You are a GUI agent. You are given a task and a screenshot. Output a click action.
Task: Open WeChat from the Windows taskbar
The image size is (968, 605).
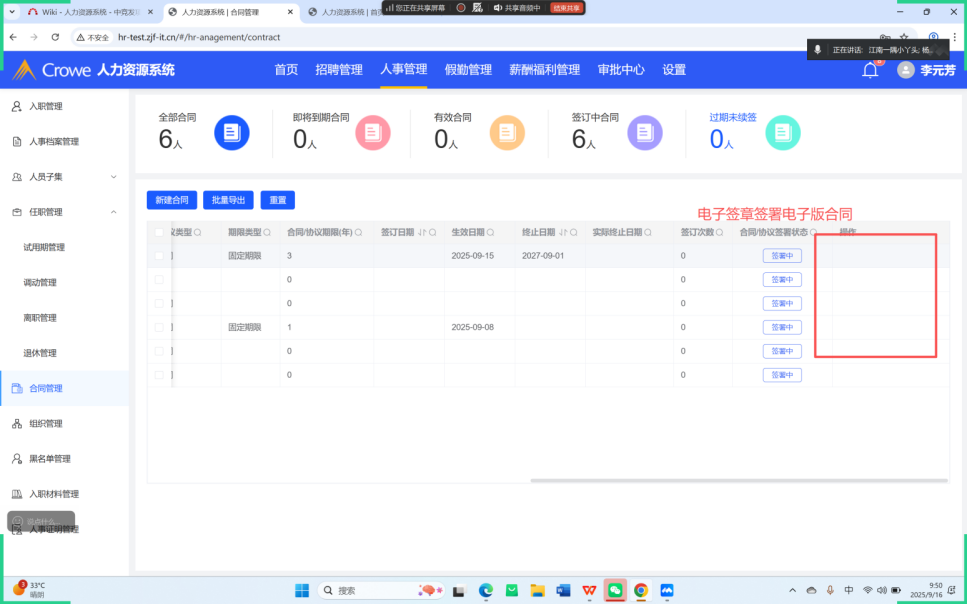click(615, 590)
